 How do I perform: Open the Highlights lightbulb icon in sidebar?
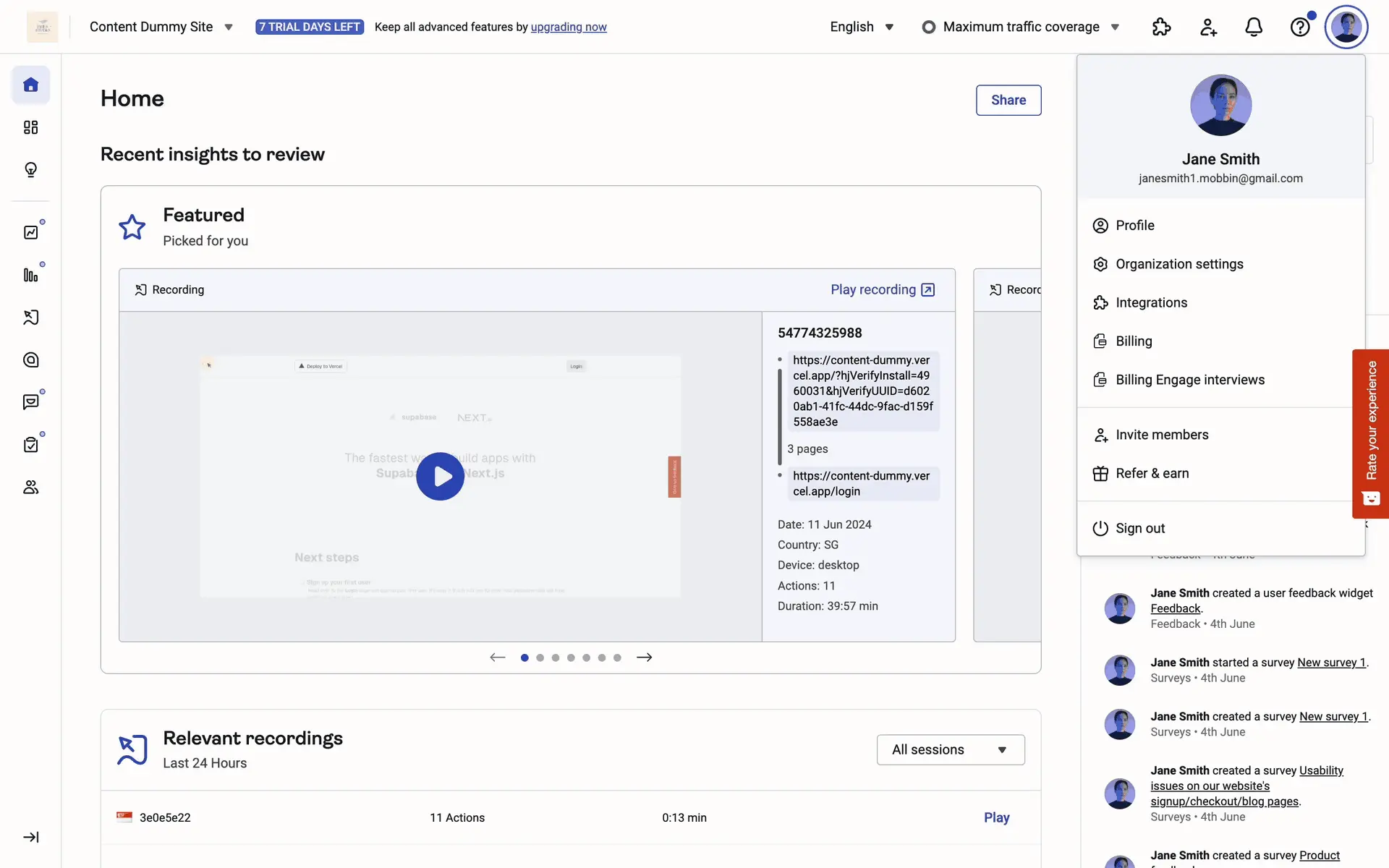coord(30,170)
